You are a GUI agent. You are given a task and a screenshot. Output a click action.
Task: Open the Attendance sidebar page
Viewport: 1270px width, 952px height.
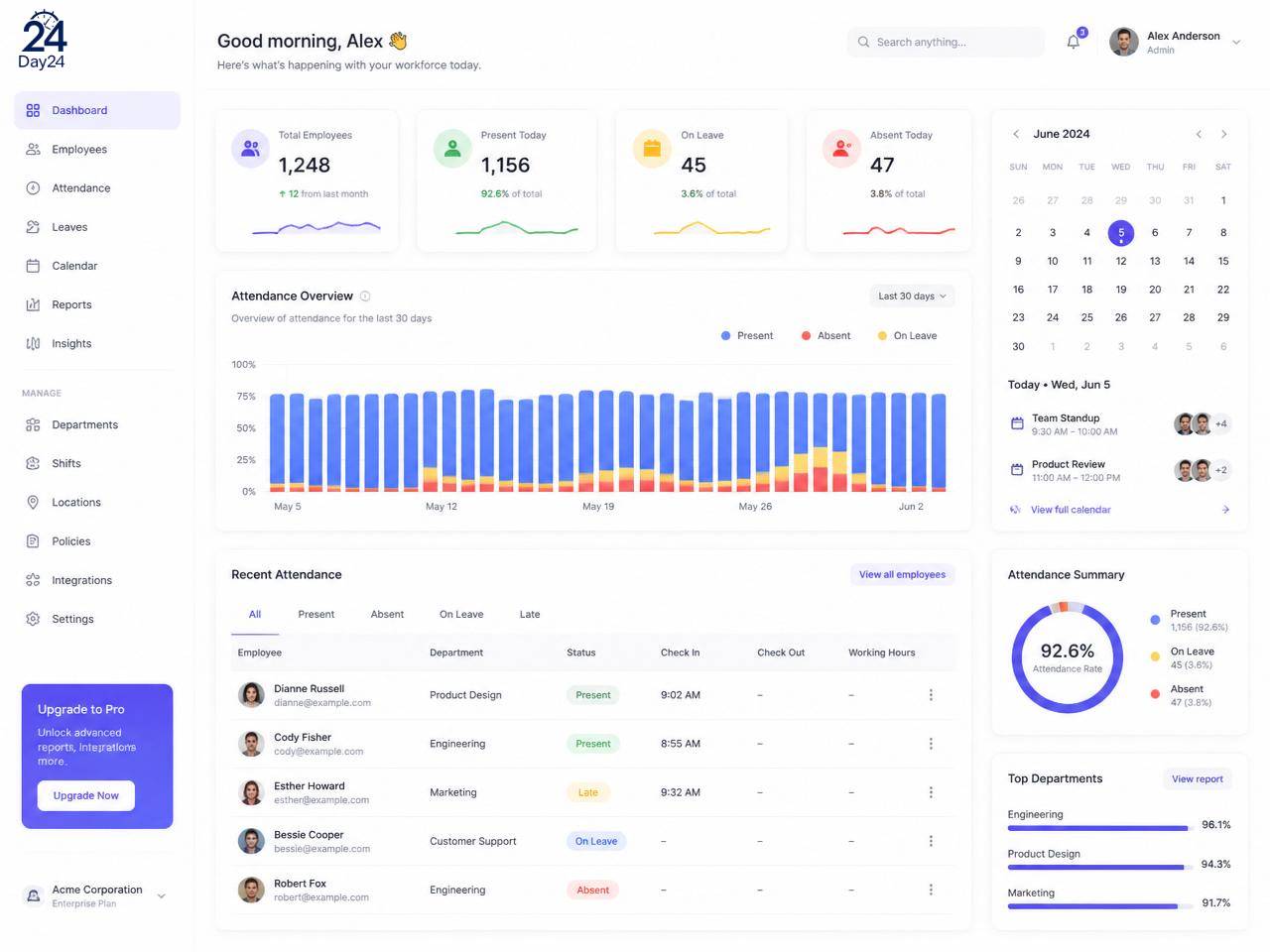pyautogui.click(x=97, y=188)
